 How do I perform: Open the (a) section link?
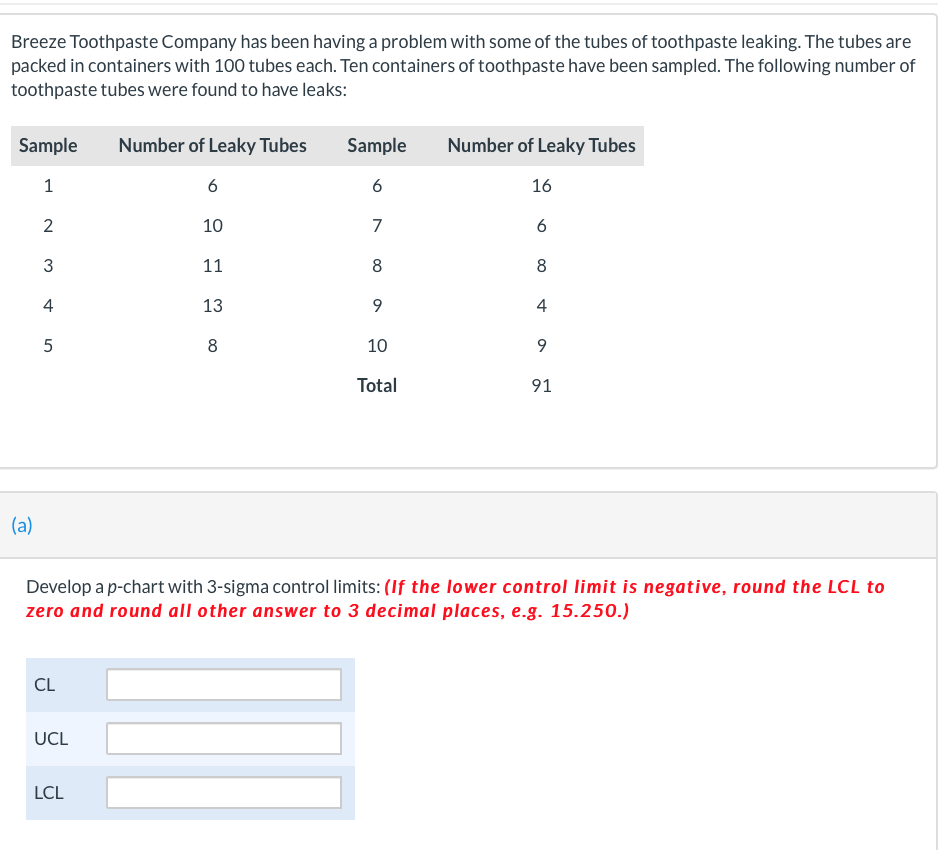pyautogui.click(x=22, y=525)
